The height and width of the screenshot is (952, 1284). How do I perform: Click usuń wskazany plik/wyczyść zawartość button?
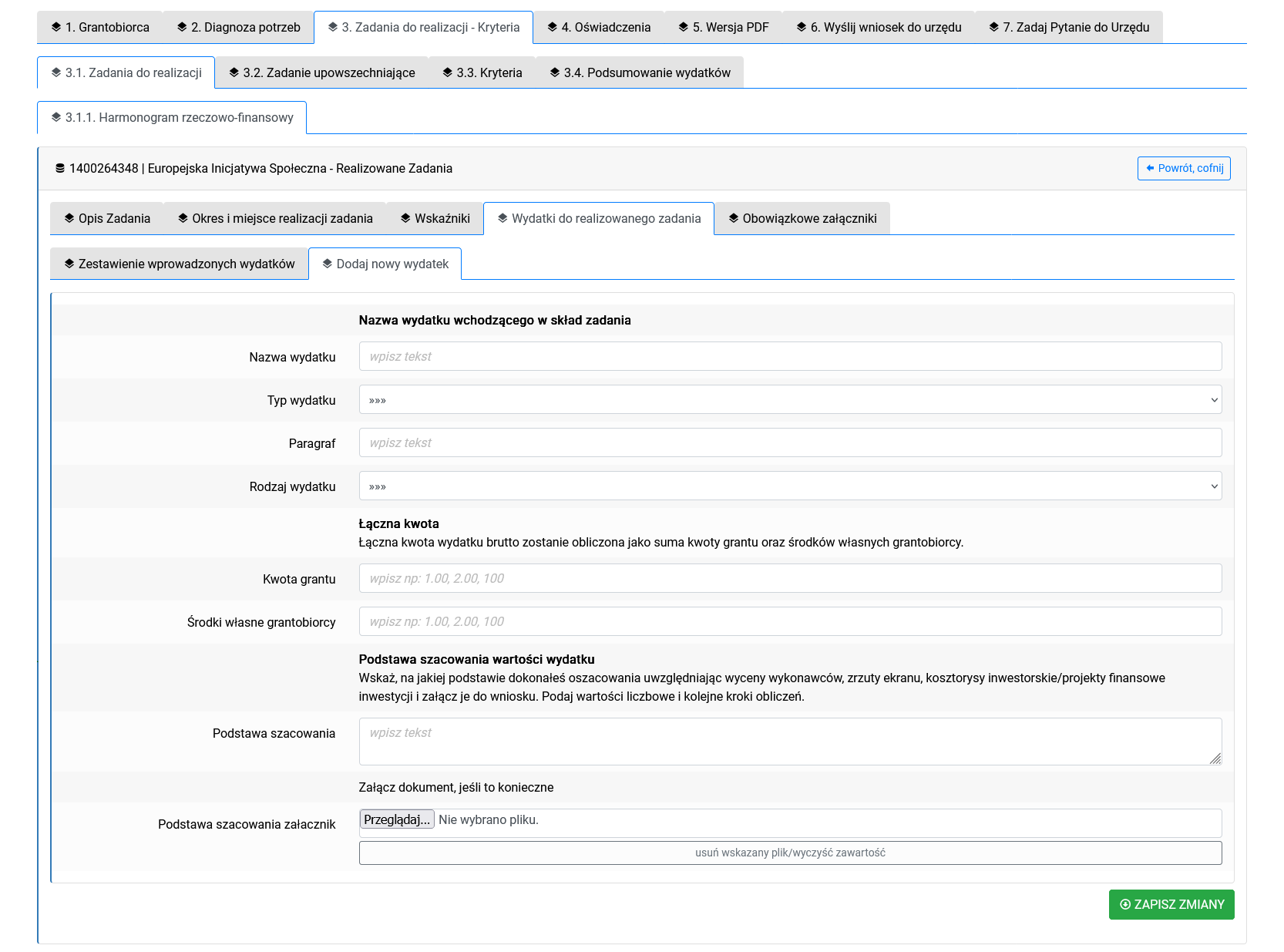pyautogui.click(x=790, y=853)
